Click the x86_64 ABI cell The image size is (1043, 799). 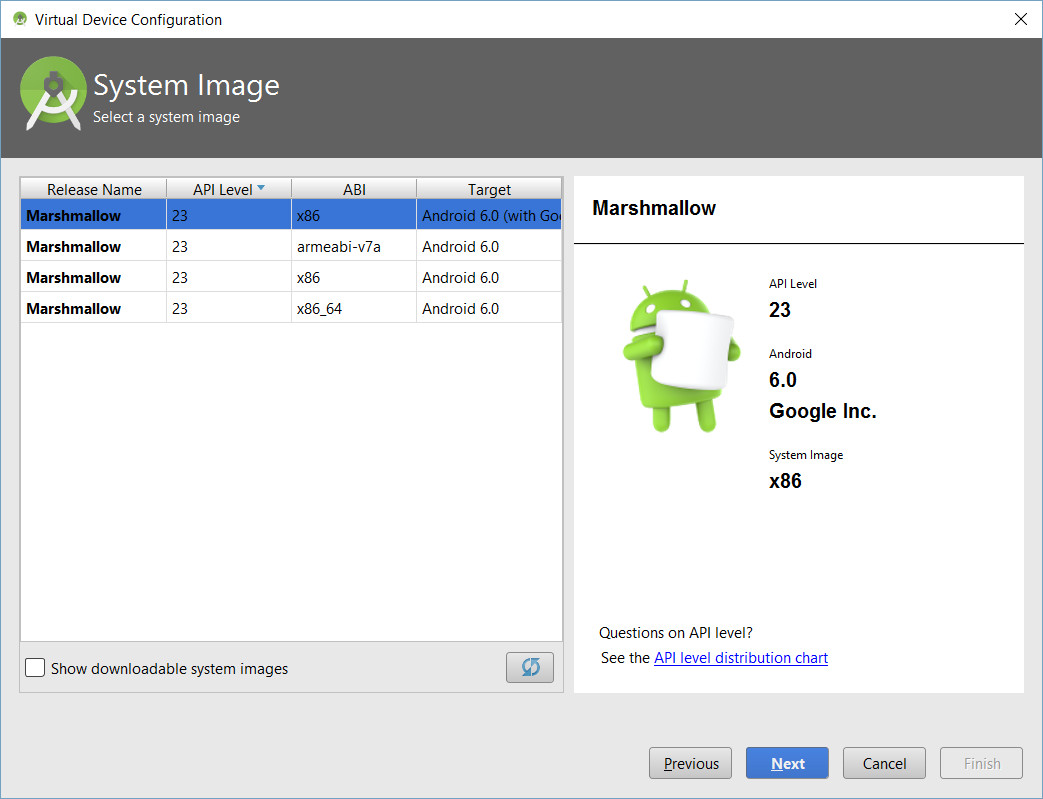(354, 309)
